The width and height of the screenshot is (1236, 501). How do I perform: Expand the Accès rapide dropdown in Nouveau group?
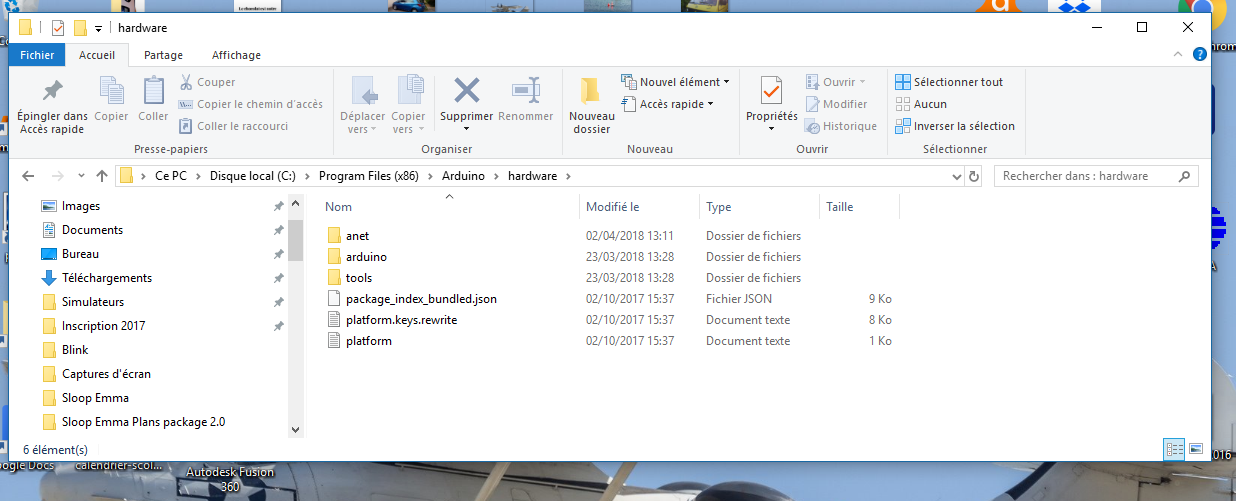pyautogui.click(x=667, y=104)
